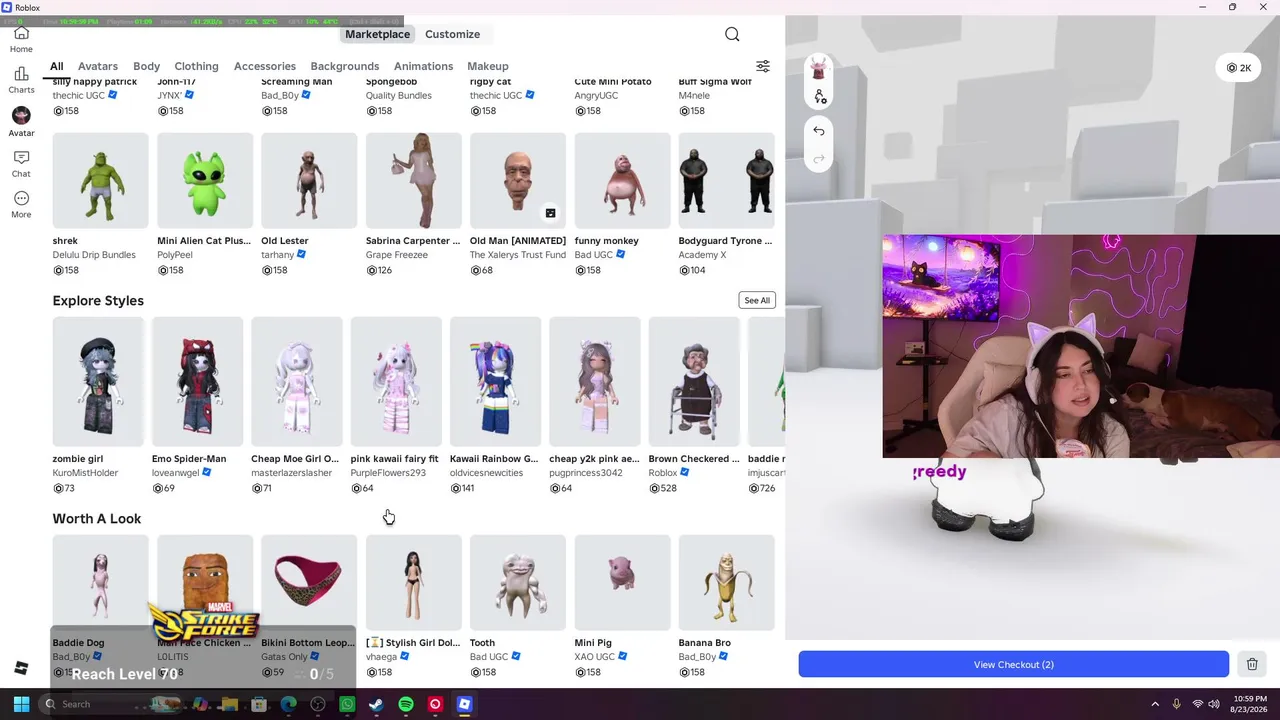
Task: Select the Sabrina Carpenter avatar thumbnail
Action: 413,180
